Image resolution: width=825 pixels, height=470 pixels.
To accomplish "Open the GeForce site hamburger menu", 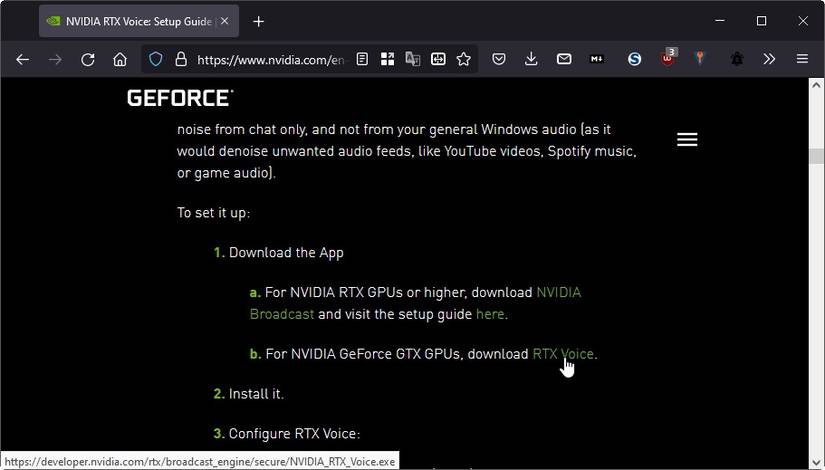I will (687, 139).
